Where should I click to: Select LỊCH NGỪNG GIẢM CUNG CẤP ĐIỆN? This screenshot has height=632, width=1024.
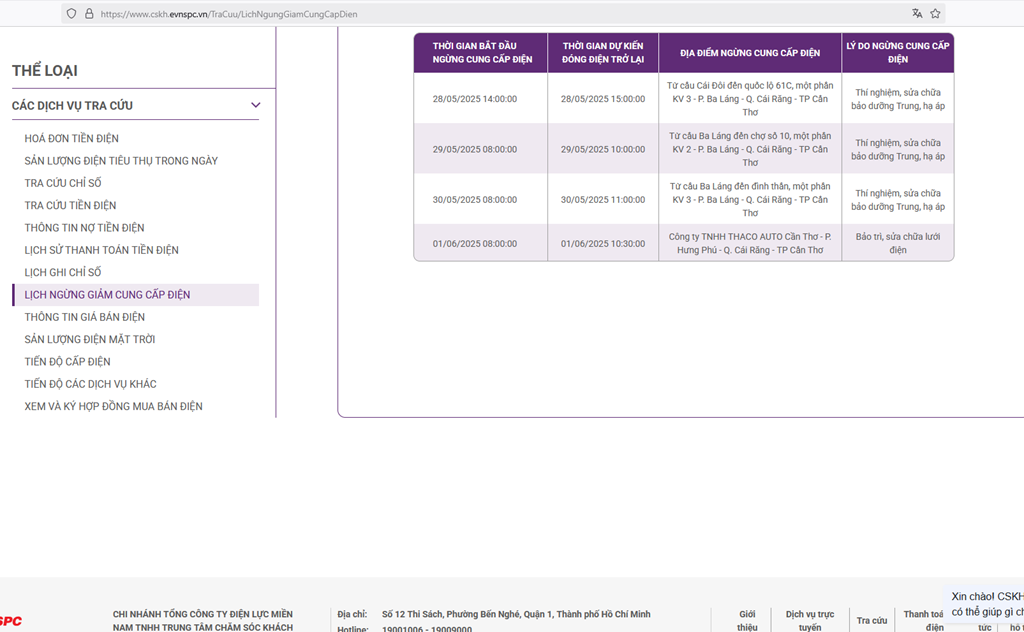[136, 294]
